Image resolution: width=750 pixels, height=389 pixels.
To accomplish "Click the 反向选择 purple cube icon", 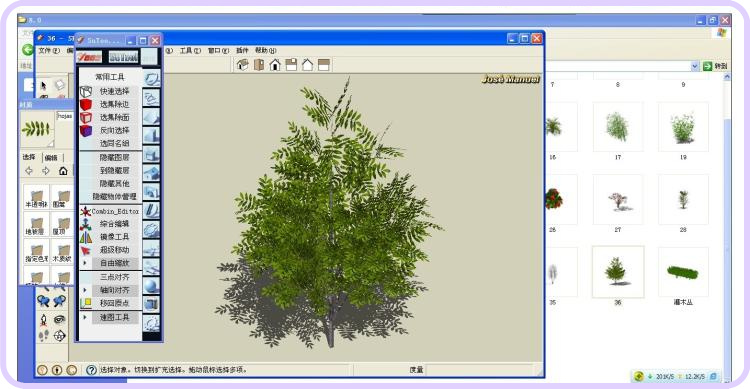I will pos(86,130).
